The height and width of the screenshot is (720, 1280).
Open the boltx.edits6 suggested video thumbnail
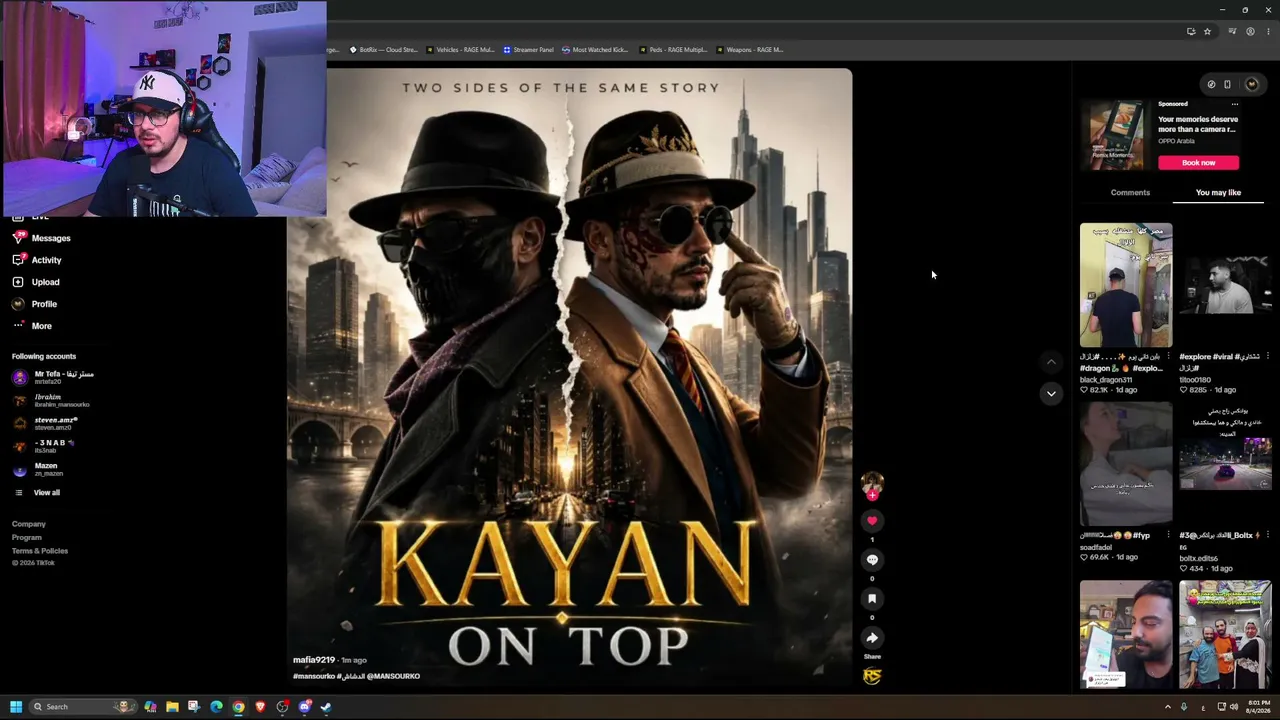(1225, 464)
